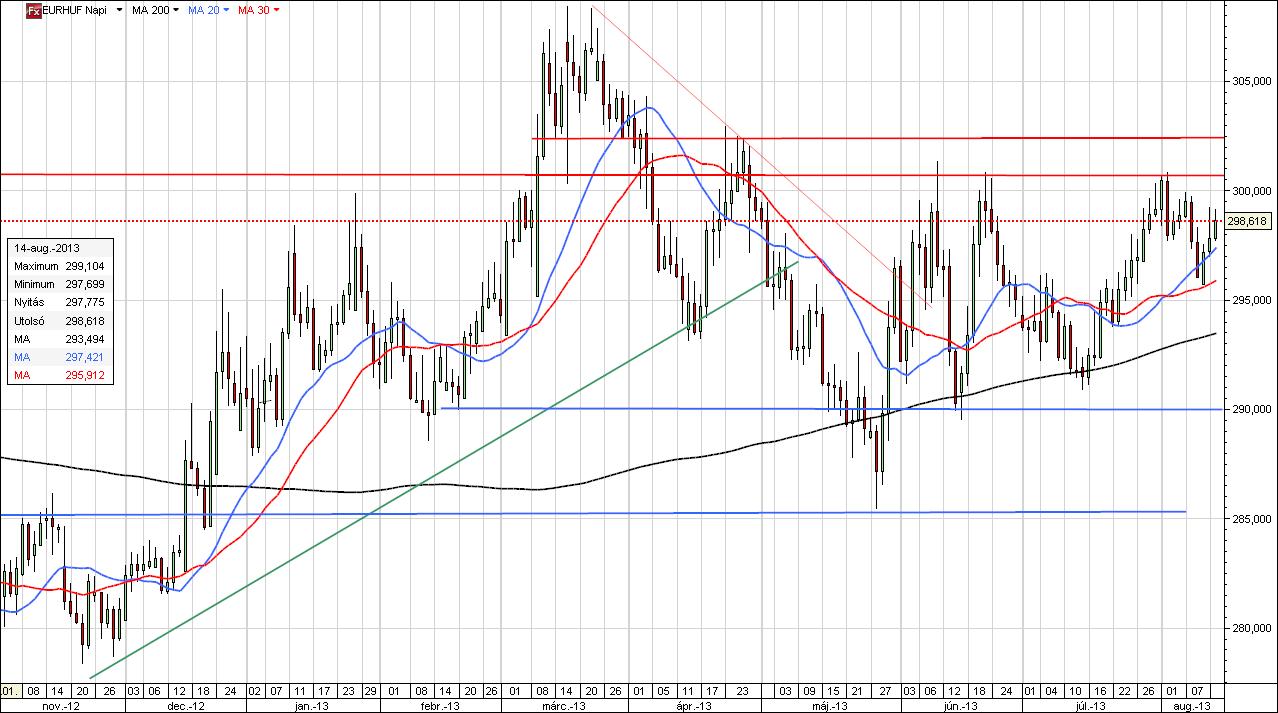Viewport: 1278px width, 713px height.
Task: Click the black MA value 293,494
Action: coord(86,339)
